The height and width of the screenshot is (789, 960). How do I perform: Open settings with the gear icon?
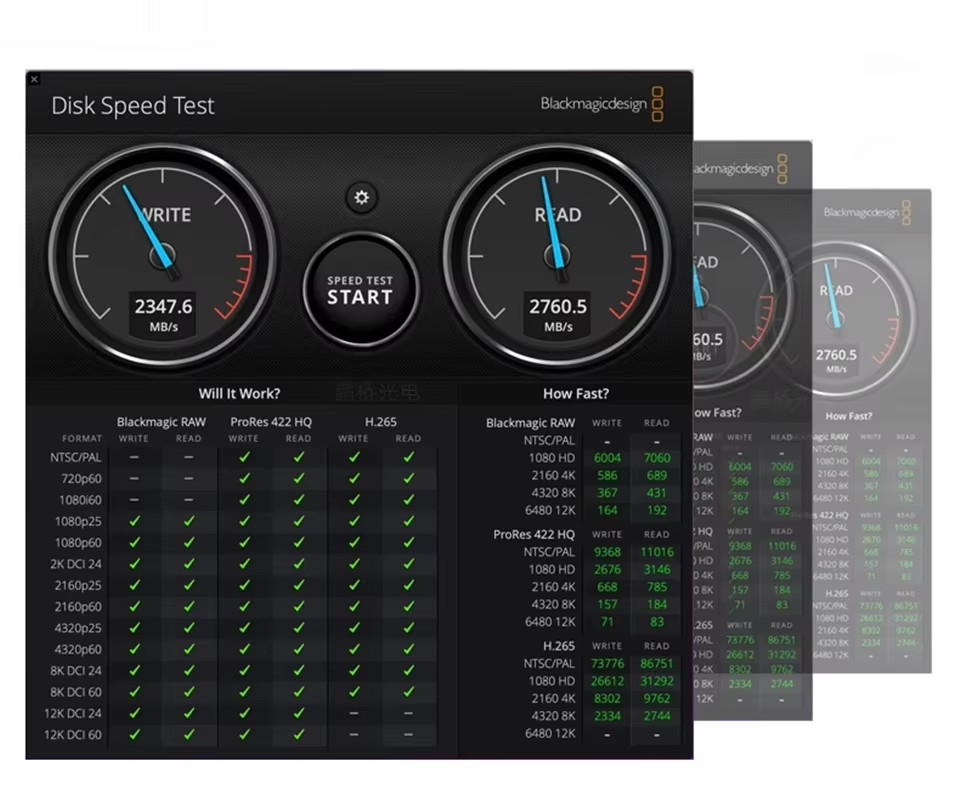(361, 198)
